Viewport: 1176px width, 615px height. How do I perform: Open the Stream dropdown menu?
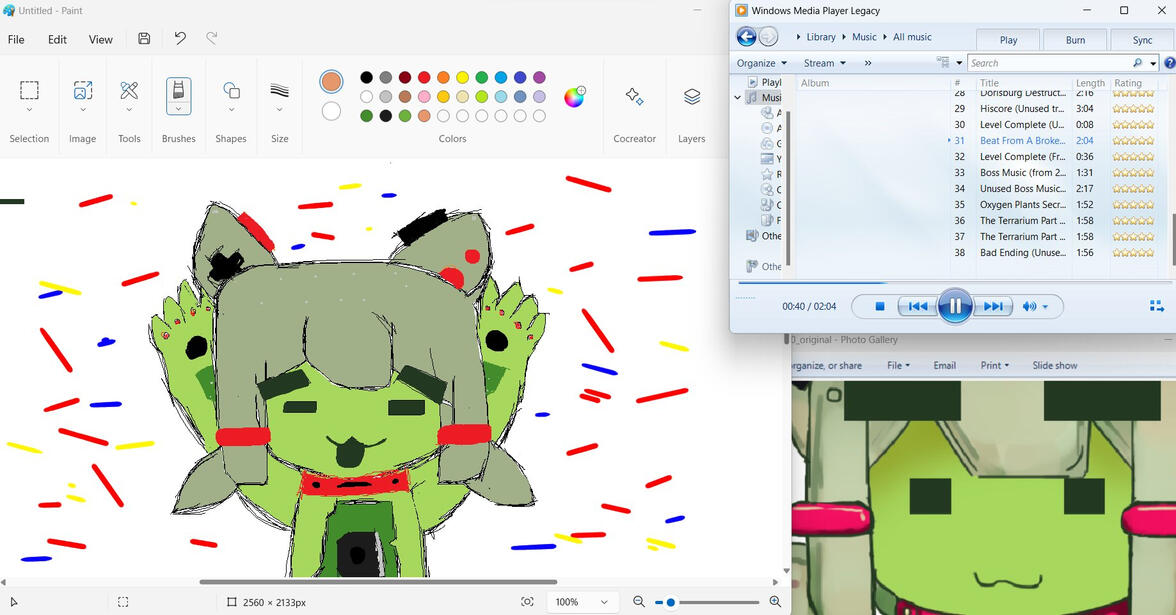click(x=825, y=63)
